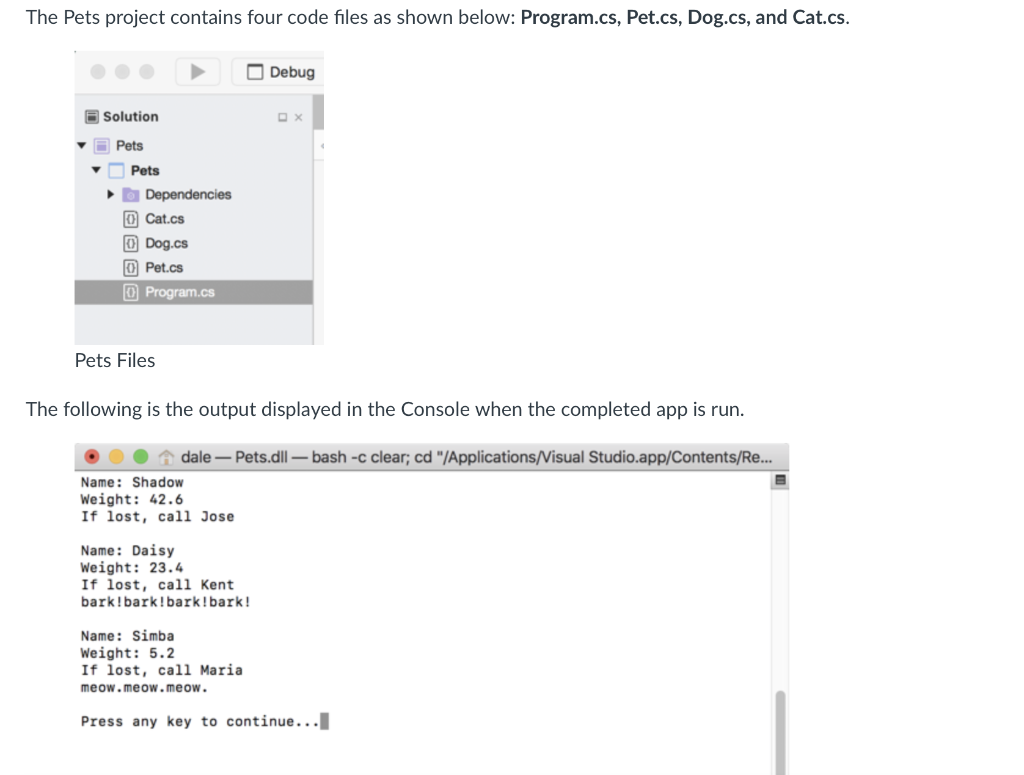Click the 'Weight: 42.6' terminal line
Viewport: 1024px width, 775px height.
pyautogui.click(x=132, y=500)
